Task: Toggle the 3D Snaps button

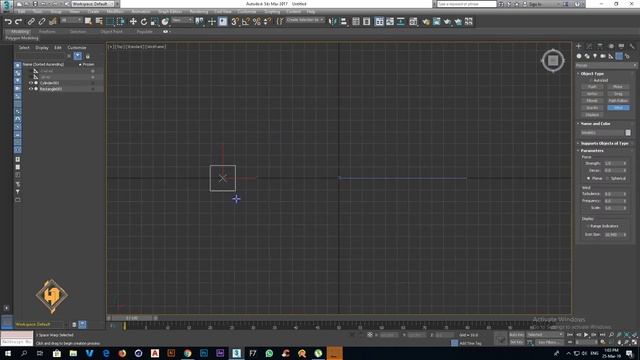Action: coord(235,22)
